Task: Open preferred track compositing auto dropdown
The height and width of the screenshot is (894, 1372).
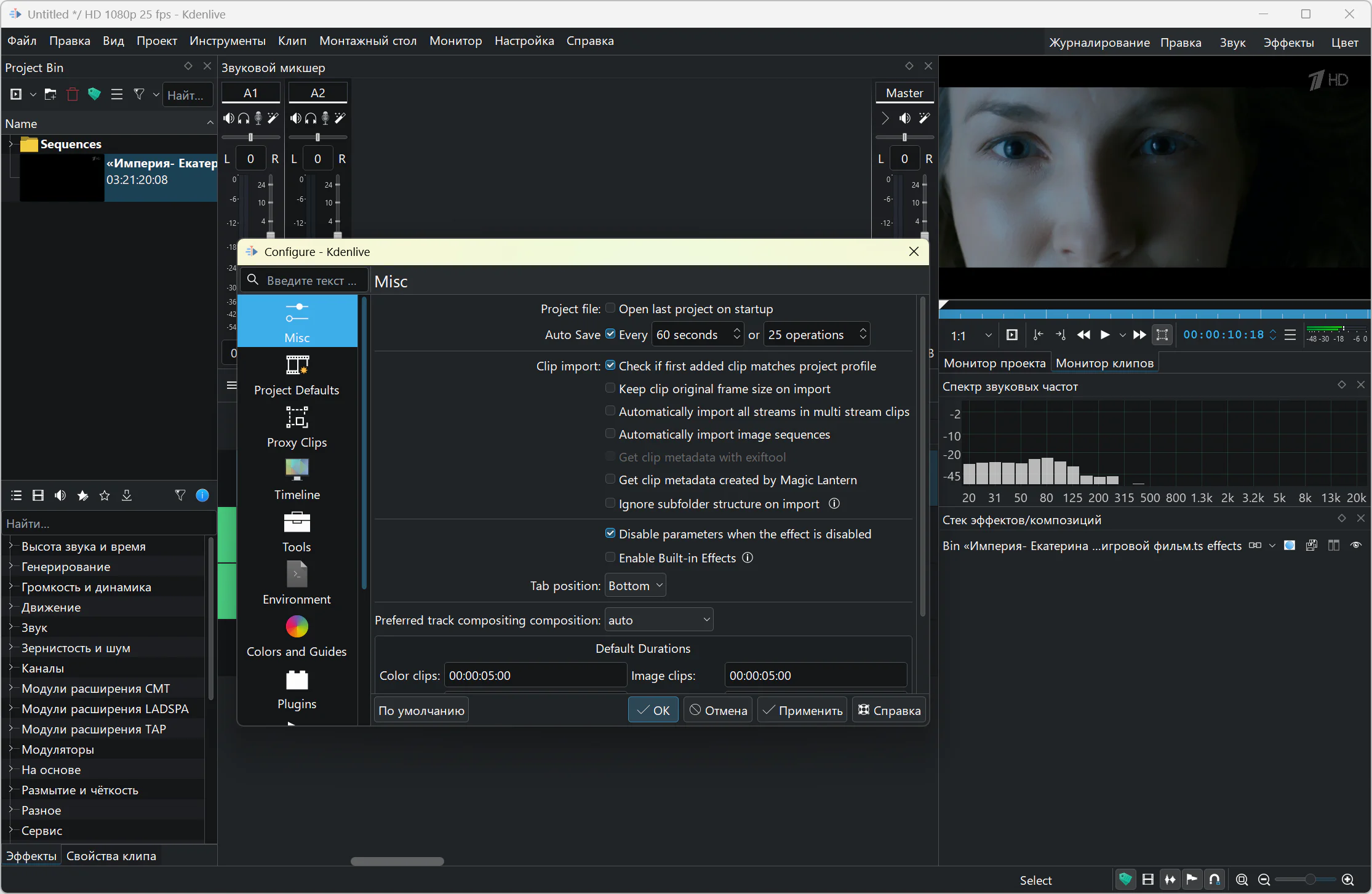Action: pyautogui.click(x=658, y=620)
